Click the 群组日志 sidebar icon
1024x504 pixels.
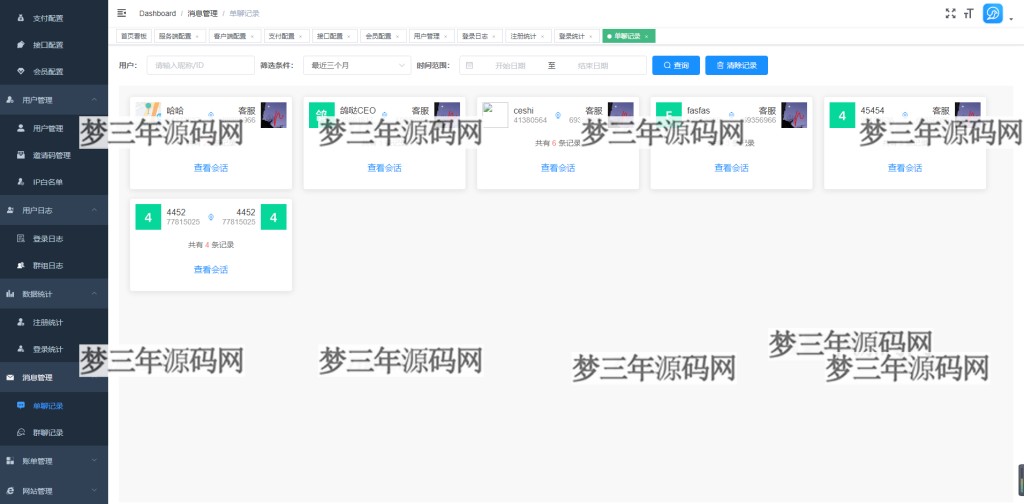pos(20,266)
